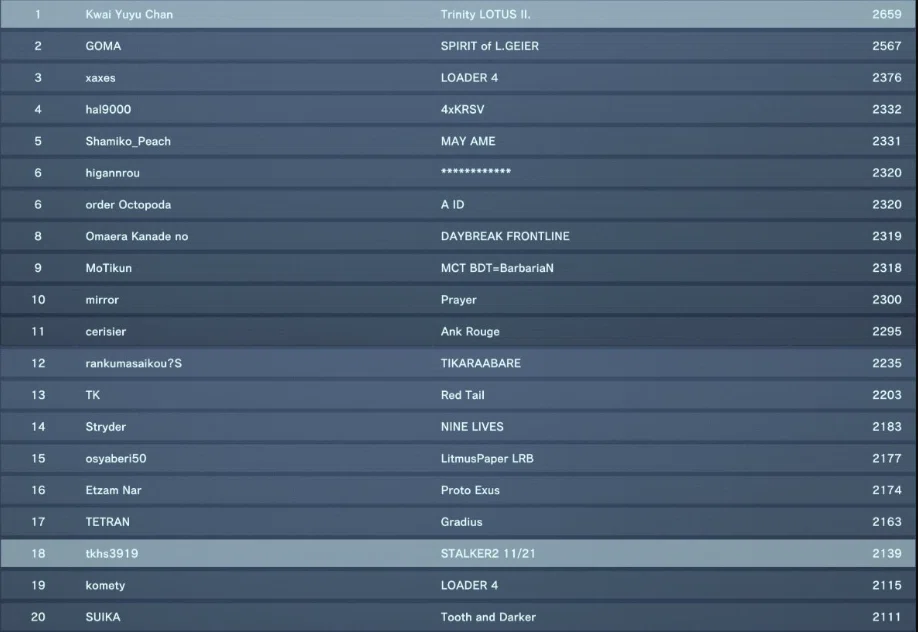
Task: Click the "A ID" entry
Action: (x=453, y=204)
